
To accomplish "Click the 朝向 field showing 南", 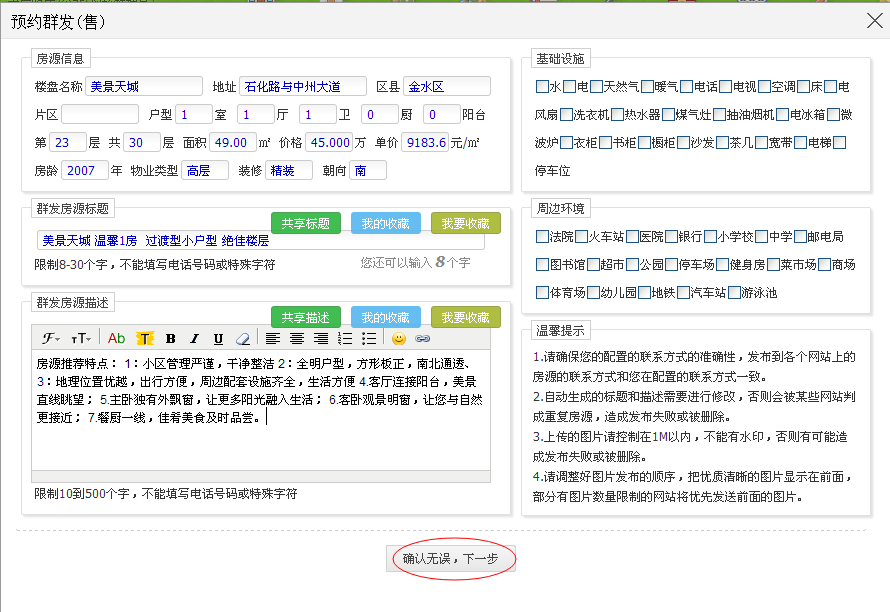I will point(368,170).
